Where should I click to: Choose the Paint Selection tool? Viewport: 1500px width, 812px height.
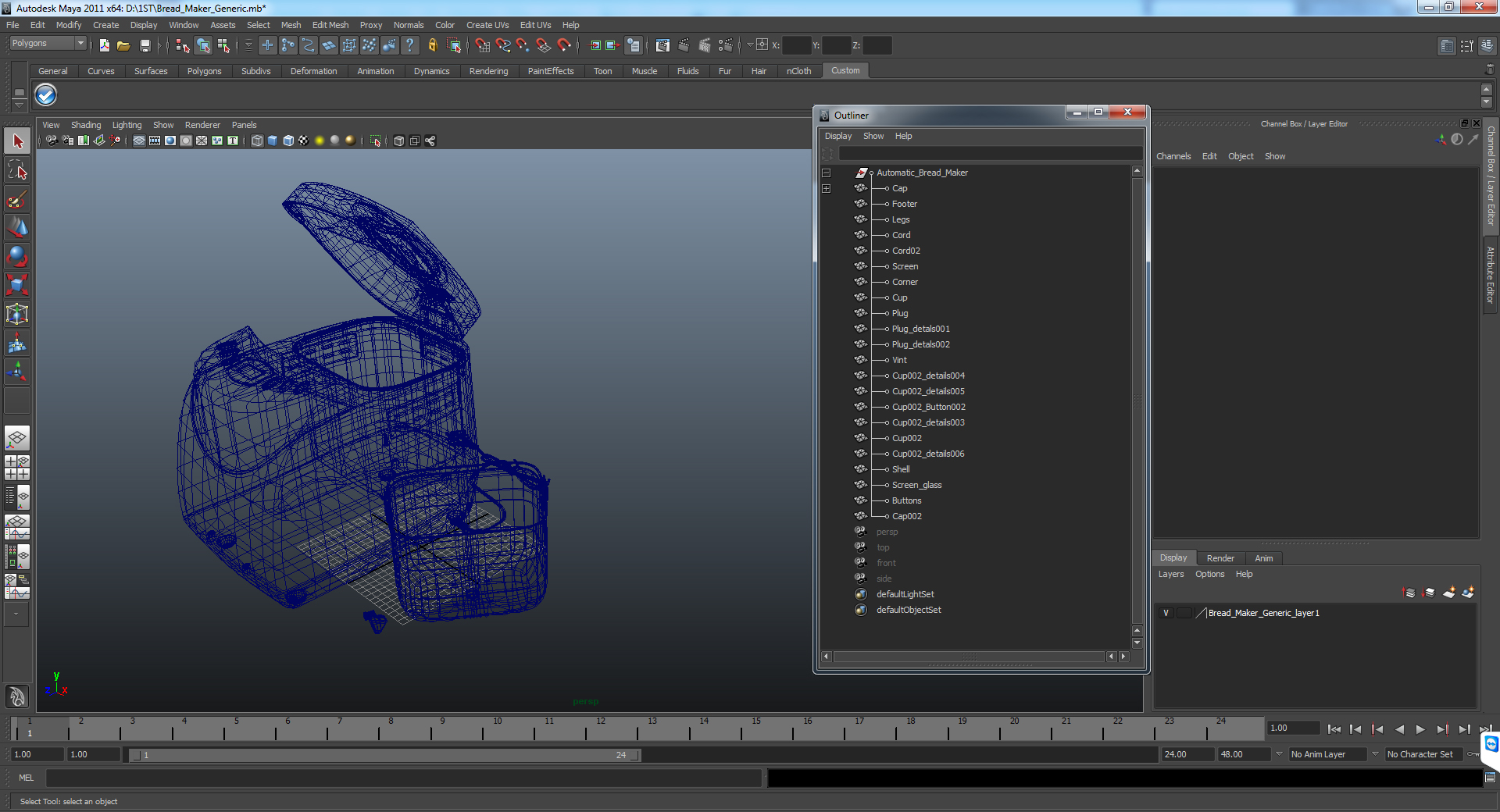pyautogui.click(x=17, y=199)
